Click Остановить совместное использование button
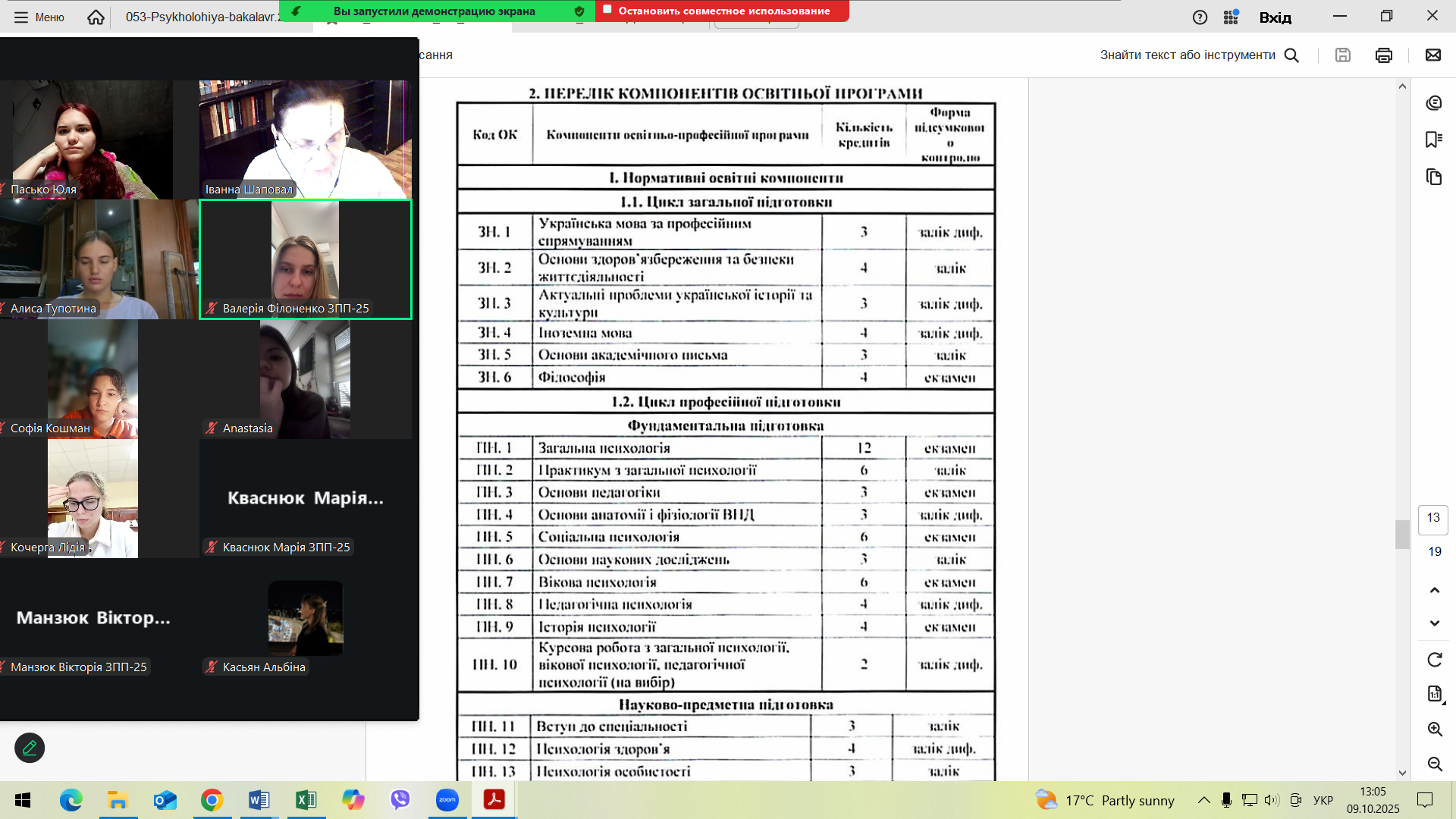Image resolution: width=1456 pixels, height=819 pixels. [722, 11]
